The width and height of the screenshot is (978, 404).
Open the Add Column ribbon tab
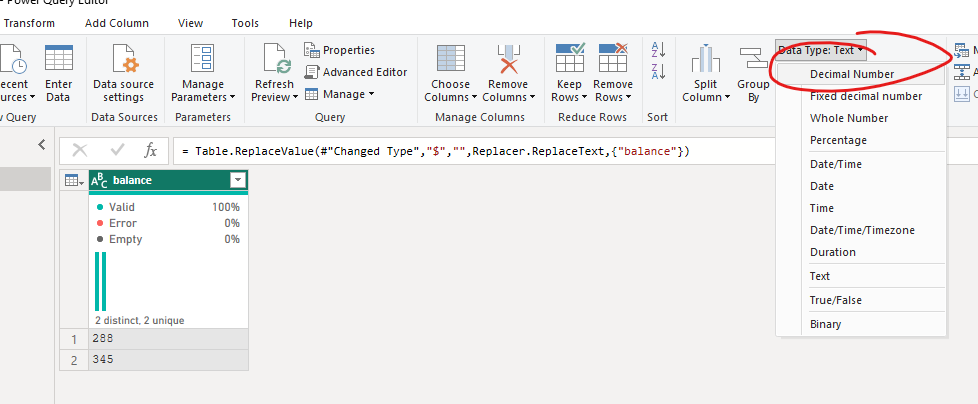tap(117, 23)
